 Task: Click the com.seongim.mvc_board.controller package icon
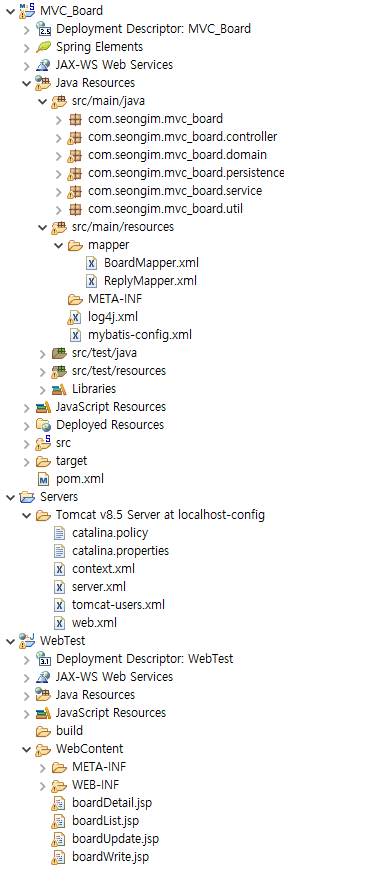pyautogui.click(x=75, y=137)
